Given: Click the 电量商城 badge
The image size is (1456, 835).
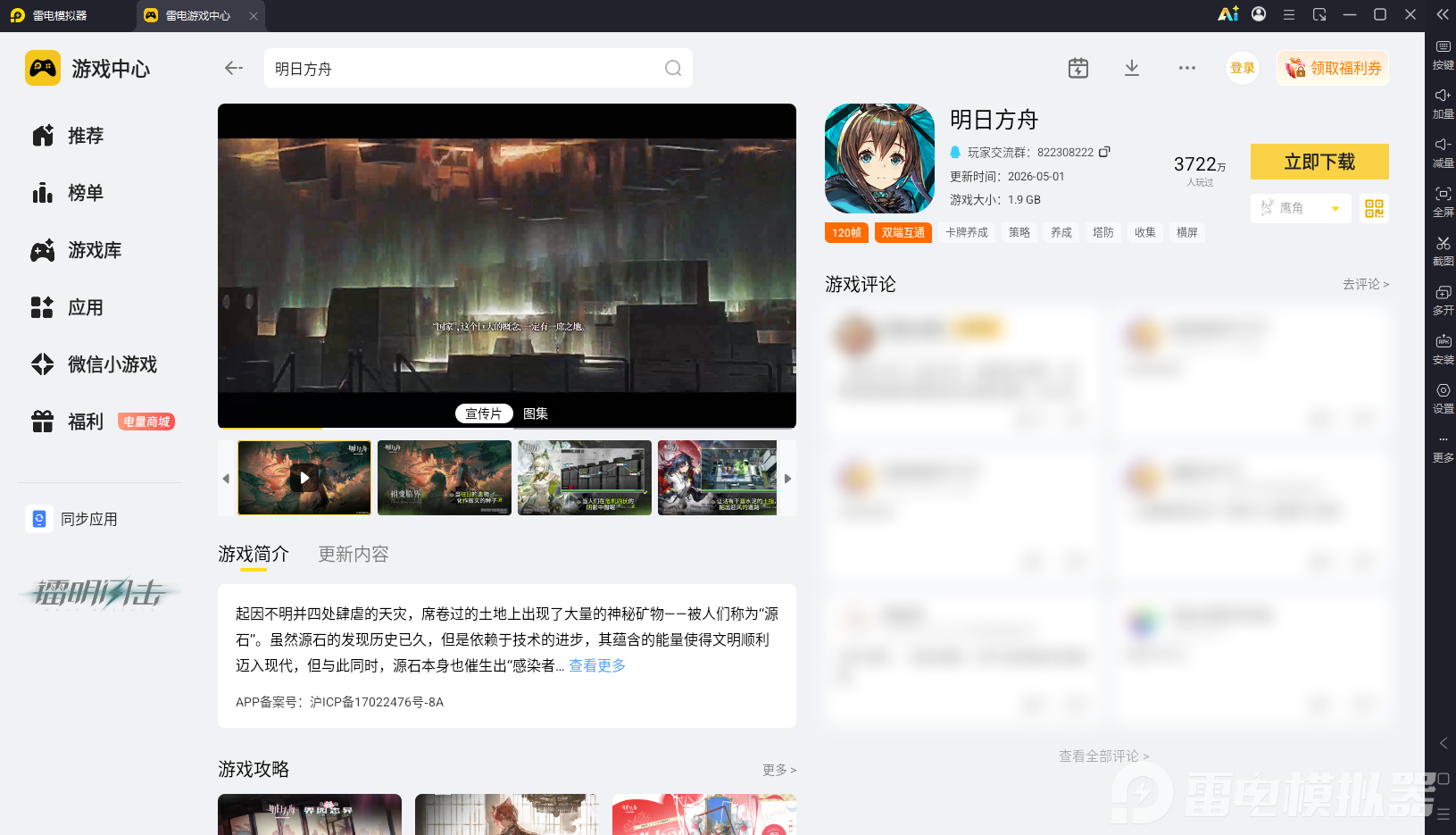Looking at the screenshot, I should coord(146,422).
